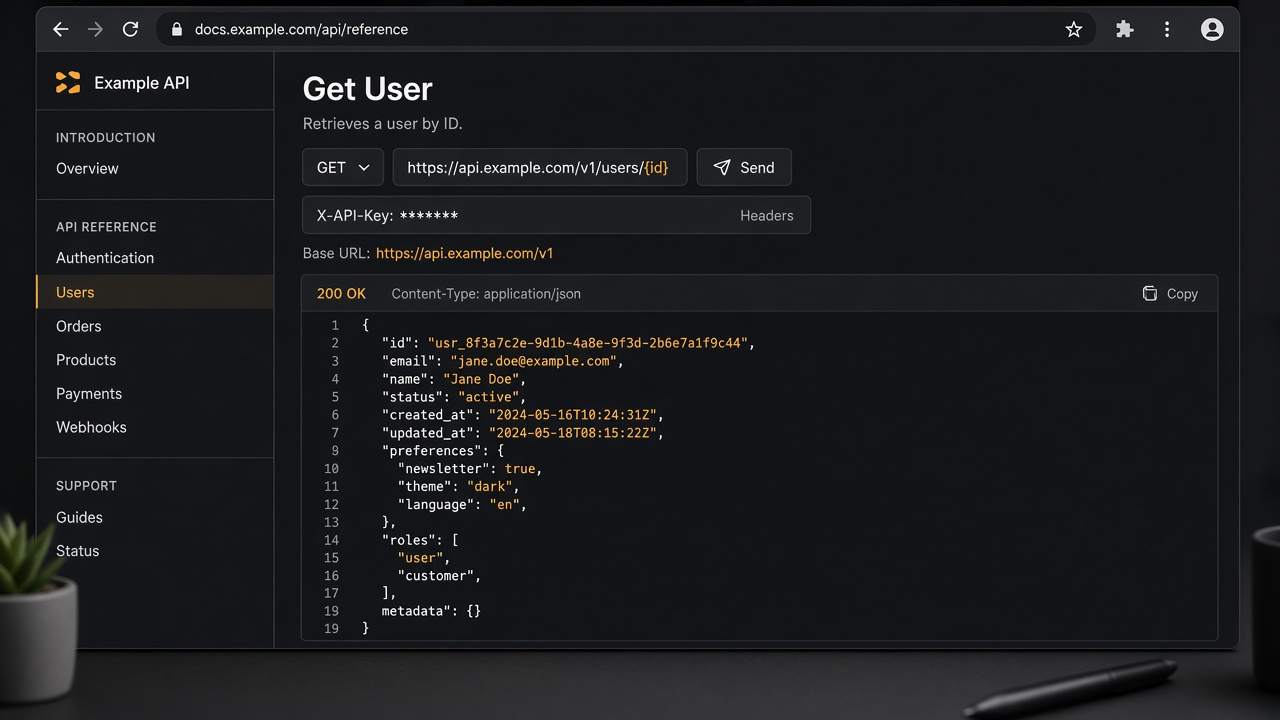Bookmark this page with the star icon
The width and height of the screenshot is (1280, 720).
[1074, 29]
